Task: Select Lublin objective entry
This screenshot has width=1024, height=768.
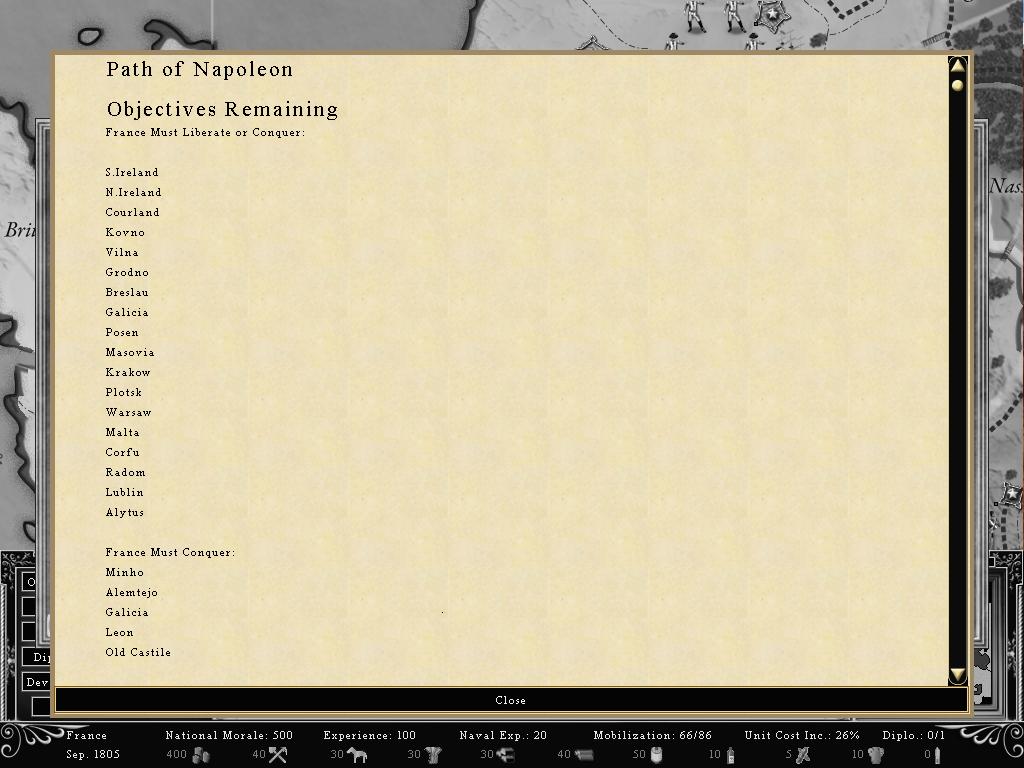Action: click(x=124, y=492)
